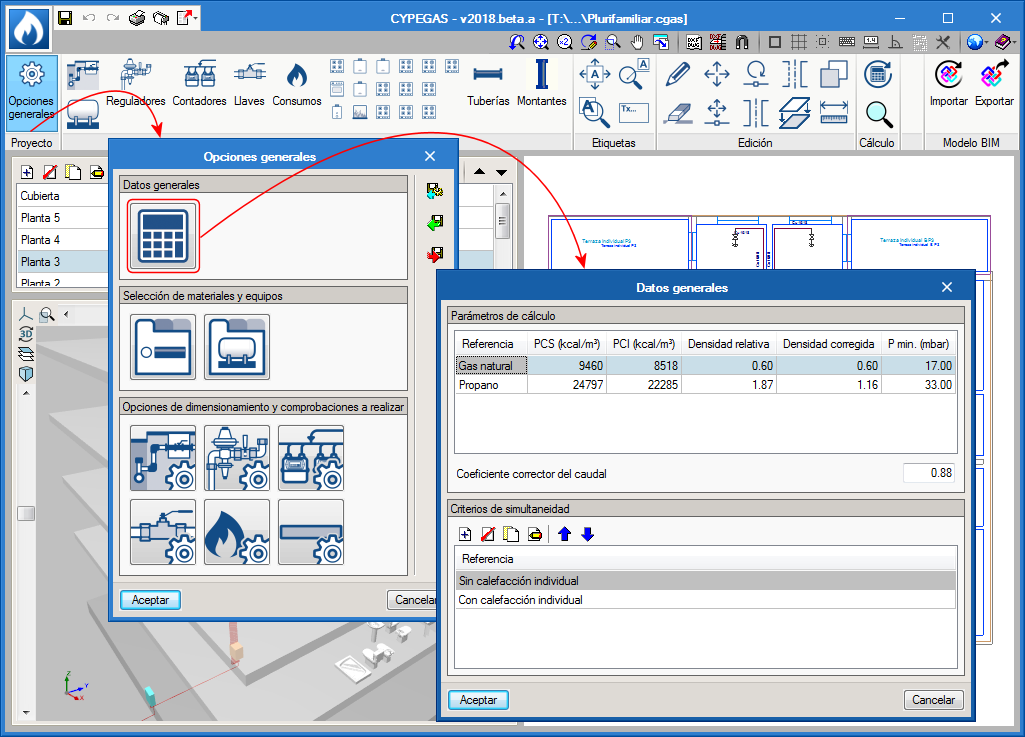Open the wrench and screwdriver settings icon

[x=943, y=43]
